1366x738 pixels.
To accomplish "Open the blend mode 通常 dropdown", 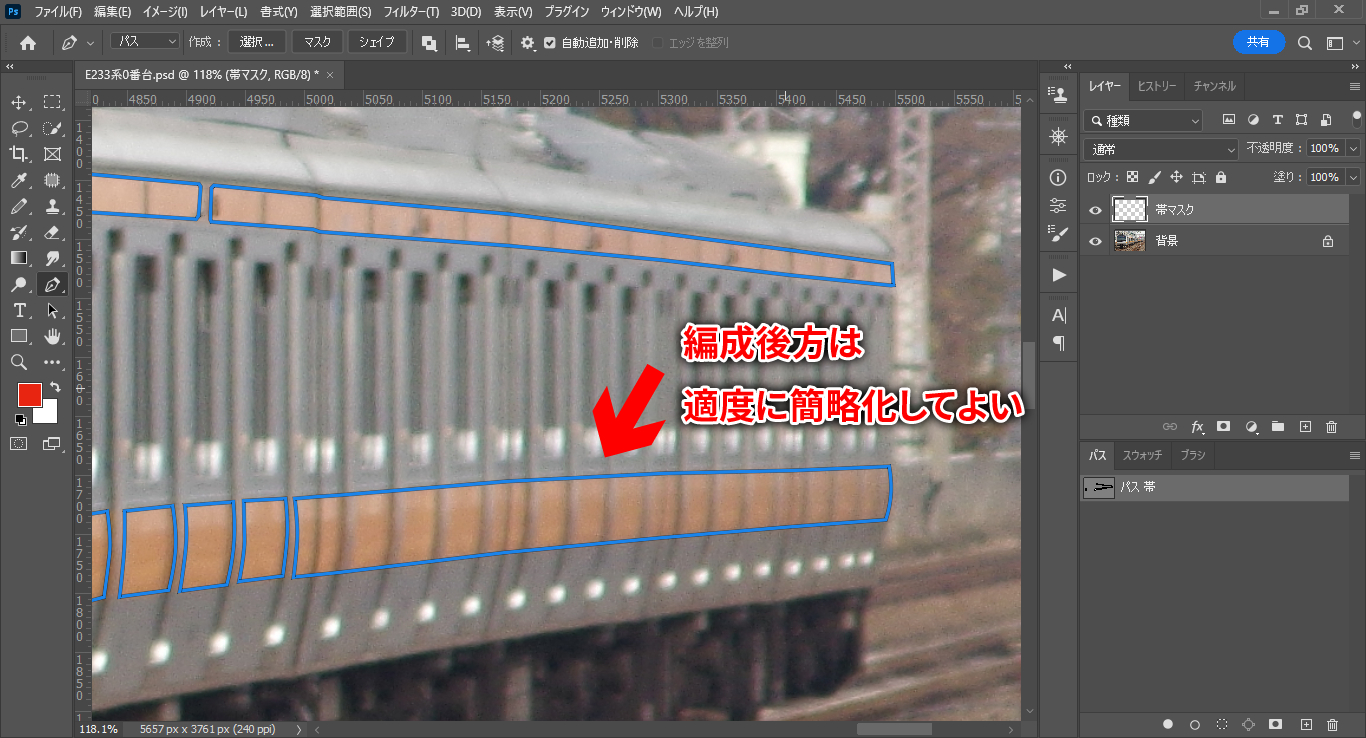I will (1162, 149).
